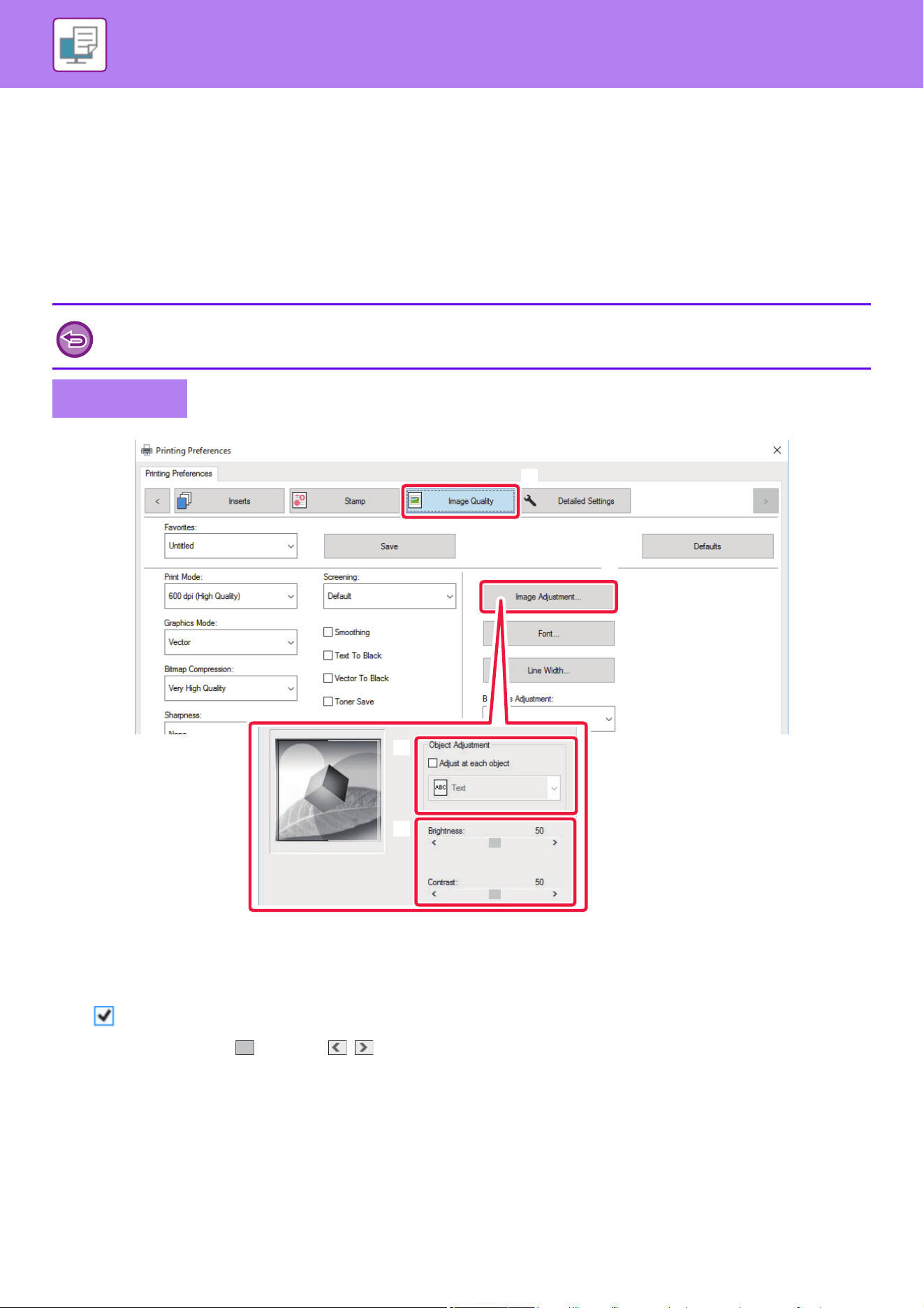Open the Detailed Settings tab
924x1308 pixels.
coord(575,501)
